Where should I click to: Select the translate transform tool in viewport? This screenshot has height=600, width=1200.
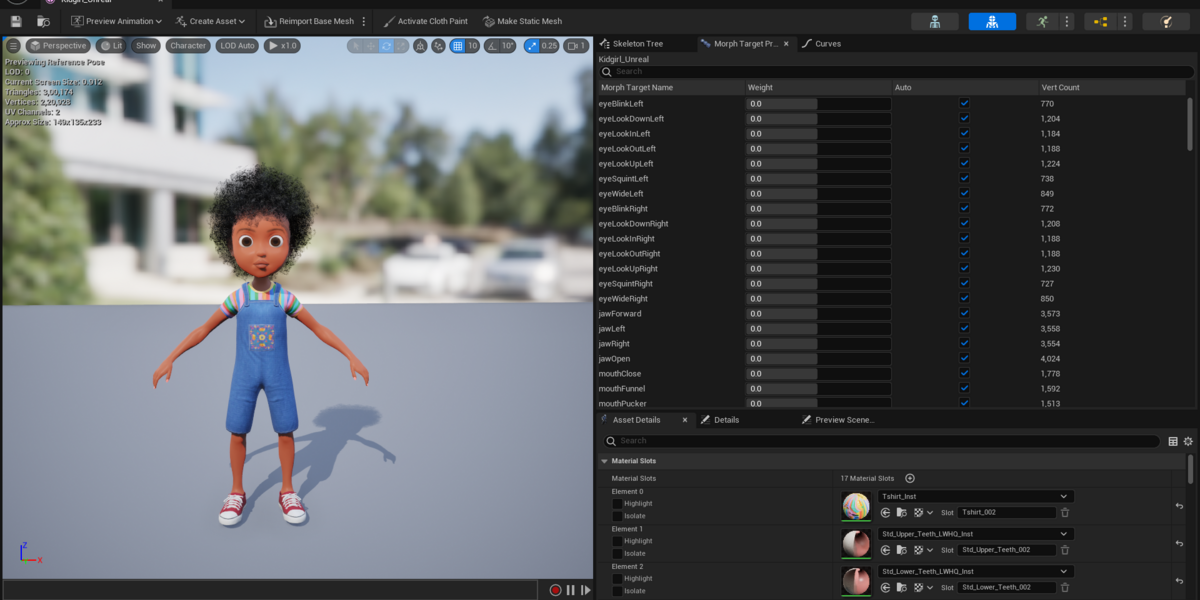pos(371,46)
